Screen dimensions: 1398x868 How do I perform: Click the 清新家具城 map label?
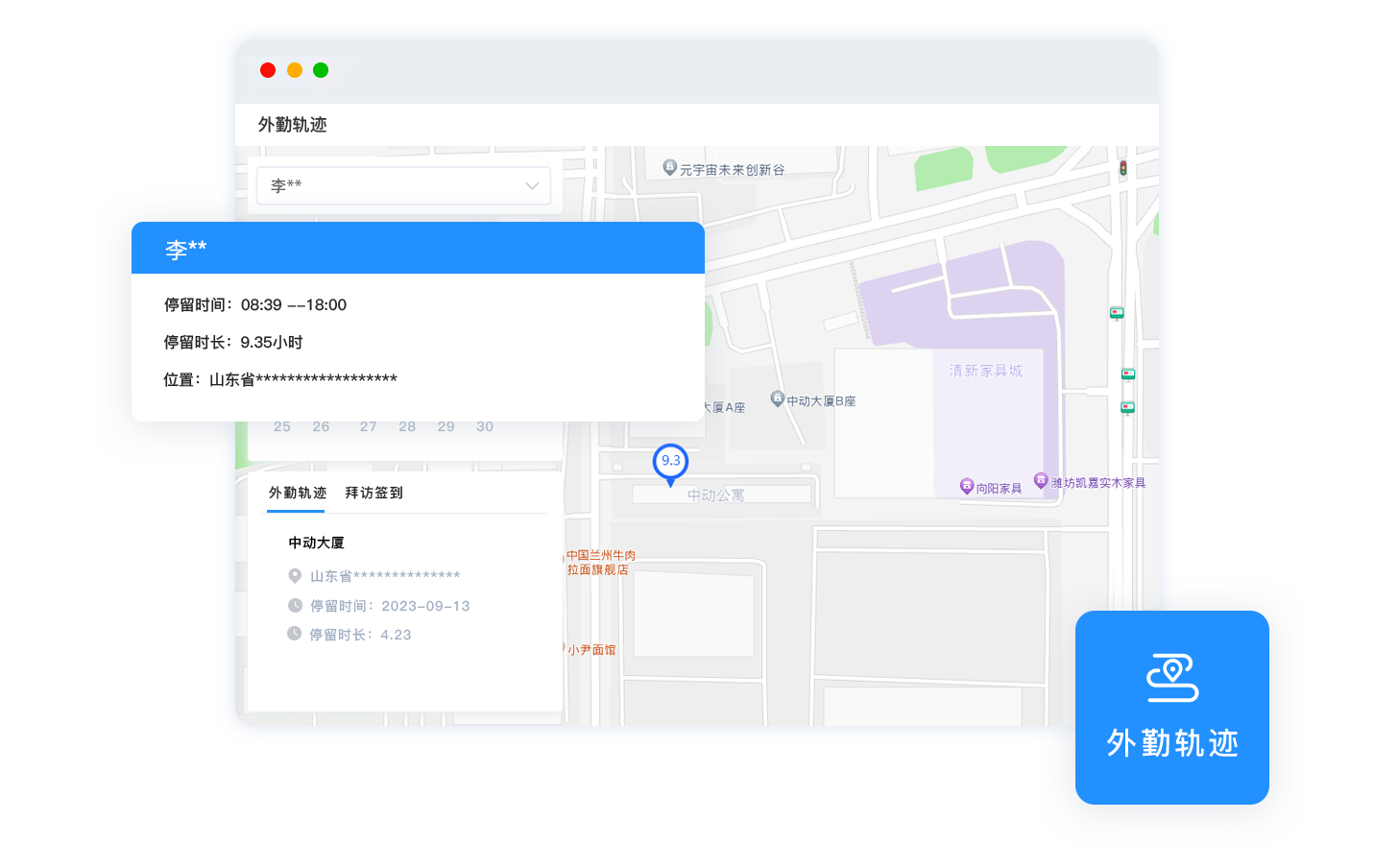coord(985,371)
